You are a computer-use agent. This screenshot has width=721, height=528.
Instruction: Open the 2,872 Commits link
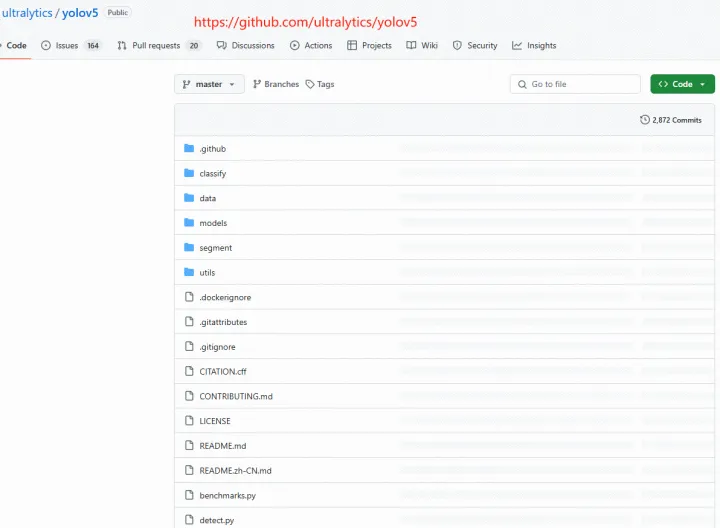tap(677, 120)
